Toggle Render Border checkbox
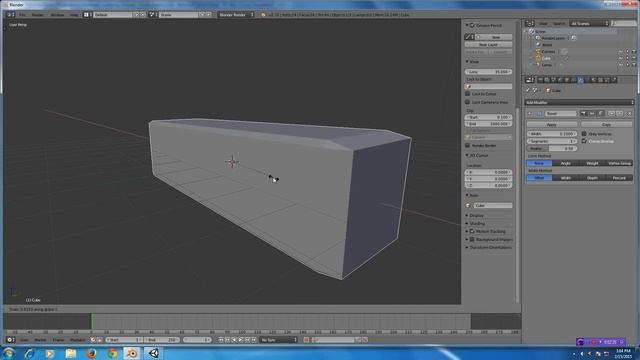This screenshot has height=360, width=640. 468,145
